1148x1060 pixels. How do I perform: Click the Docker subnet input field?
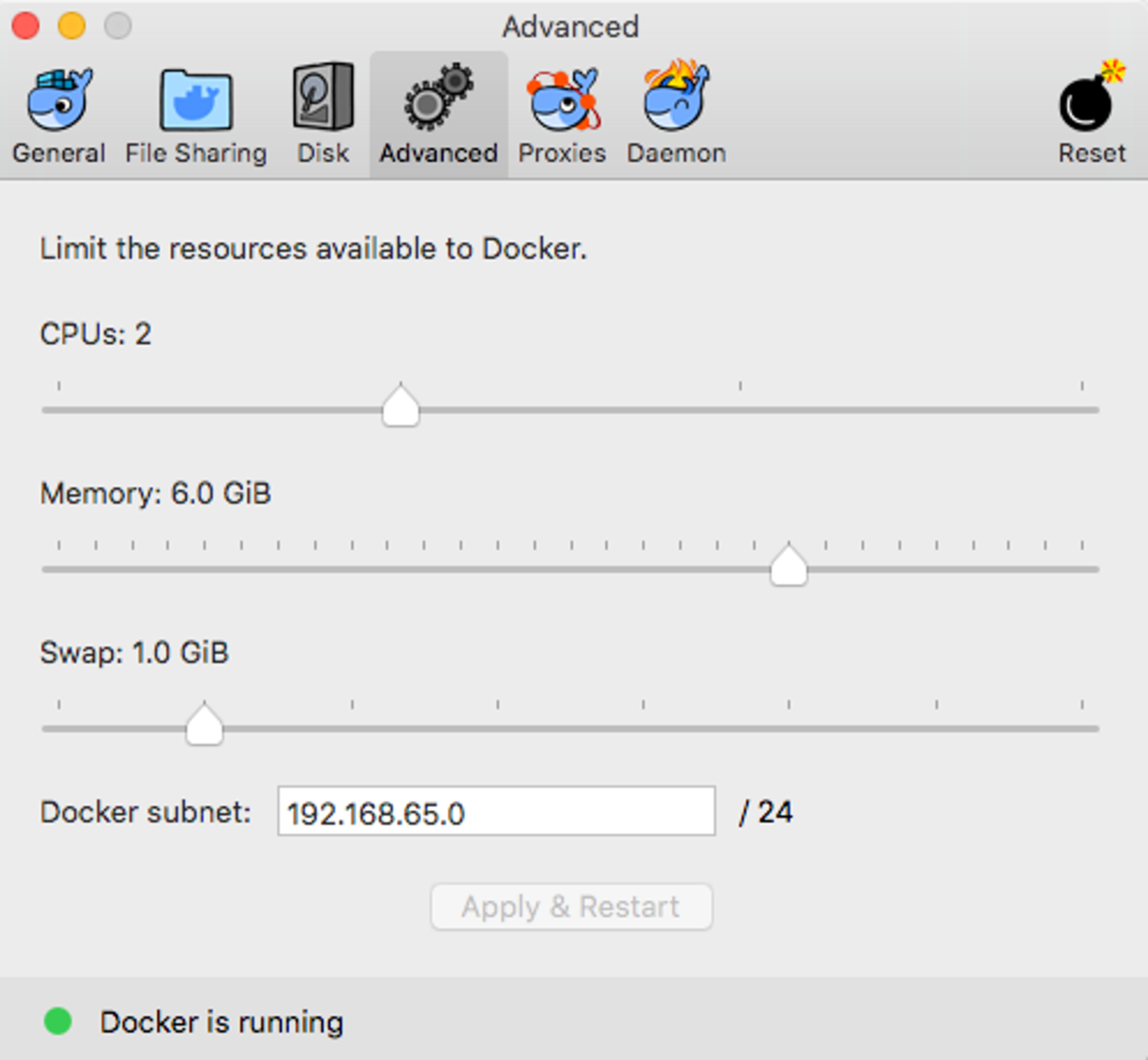496,811
